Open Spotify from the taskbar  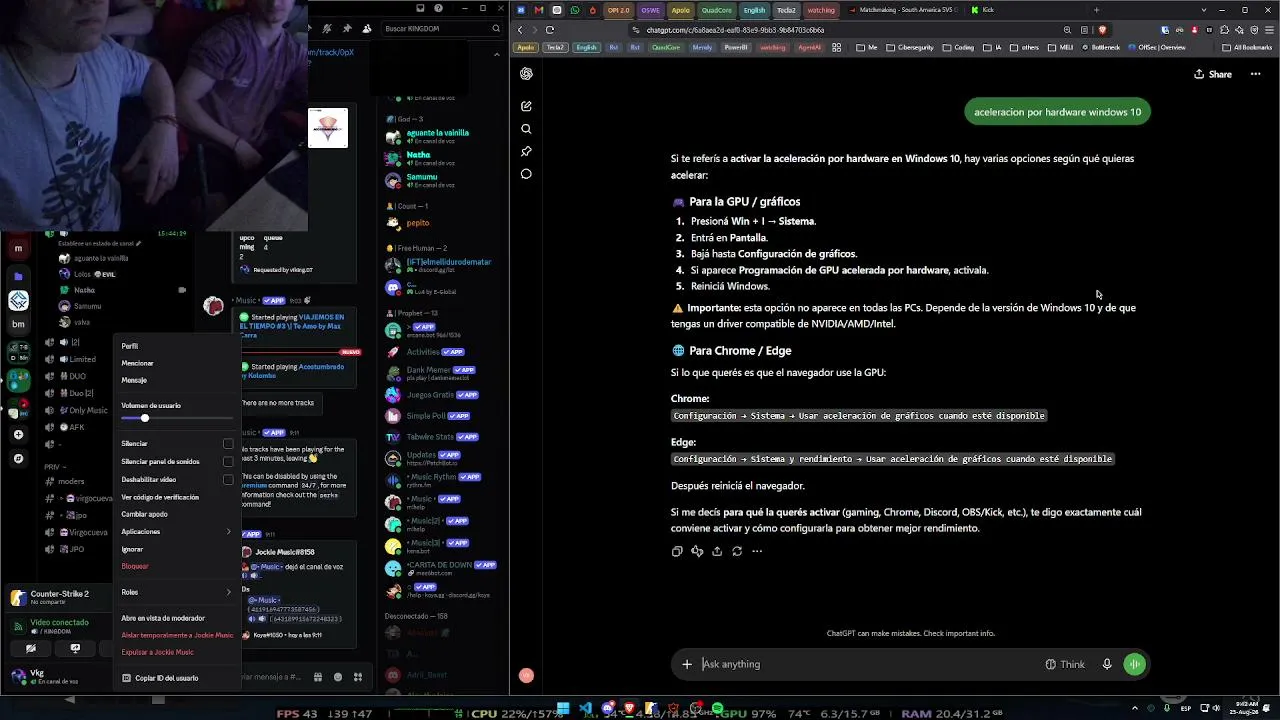718,710
